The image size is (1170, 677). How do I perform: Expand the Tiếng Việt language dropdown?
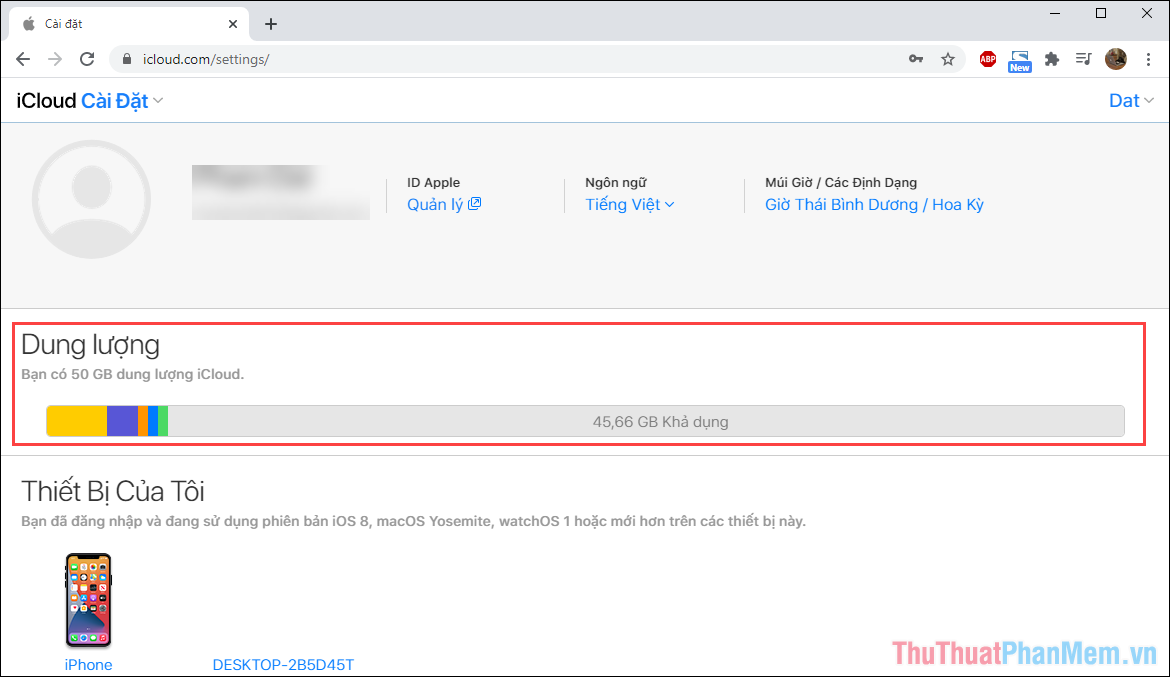[630, 204]
